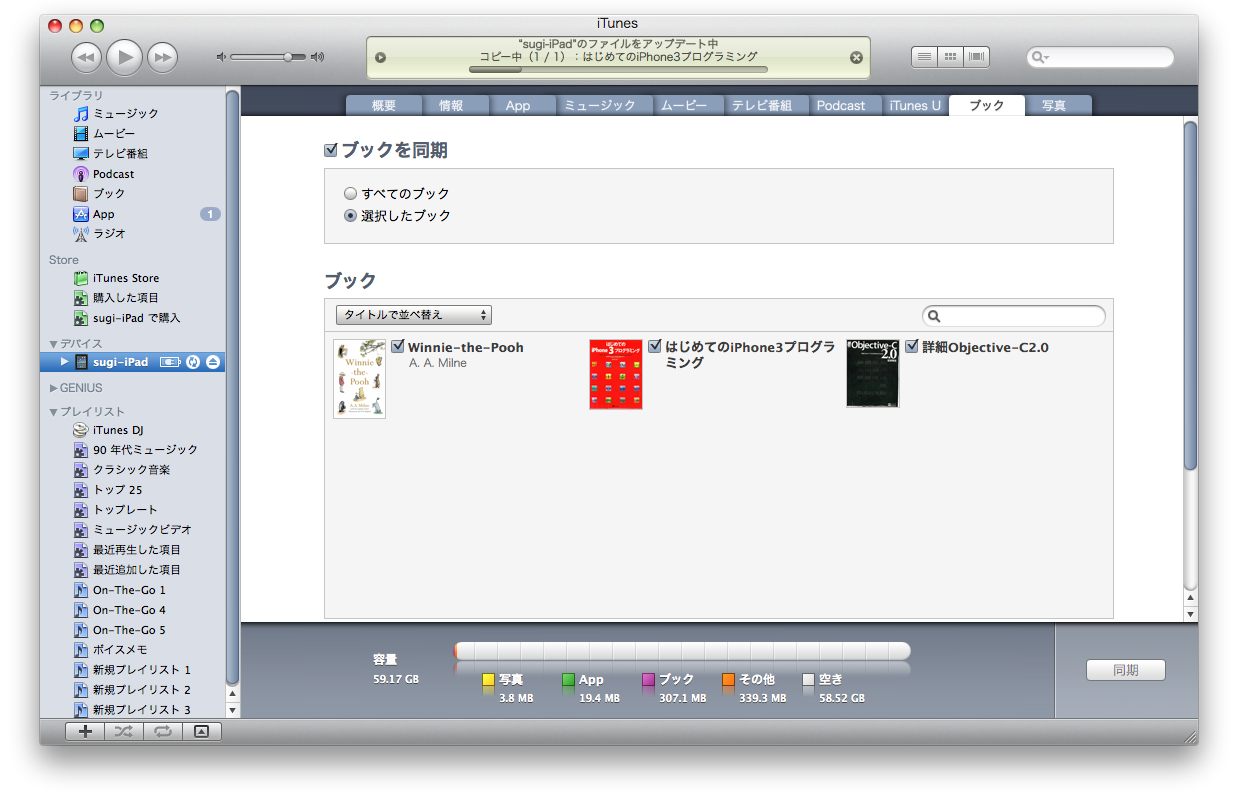Show artwork viewer panel button
The height and width of the screenshot is (800, 1238).
coord(201,732)
